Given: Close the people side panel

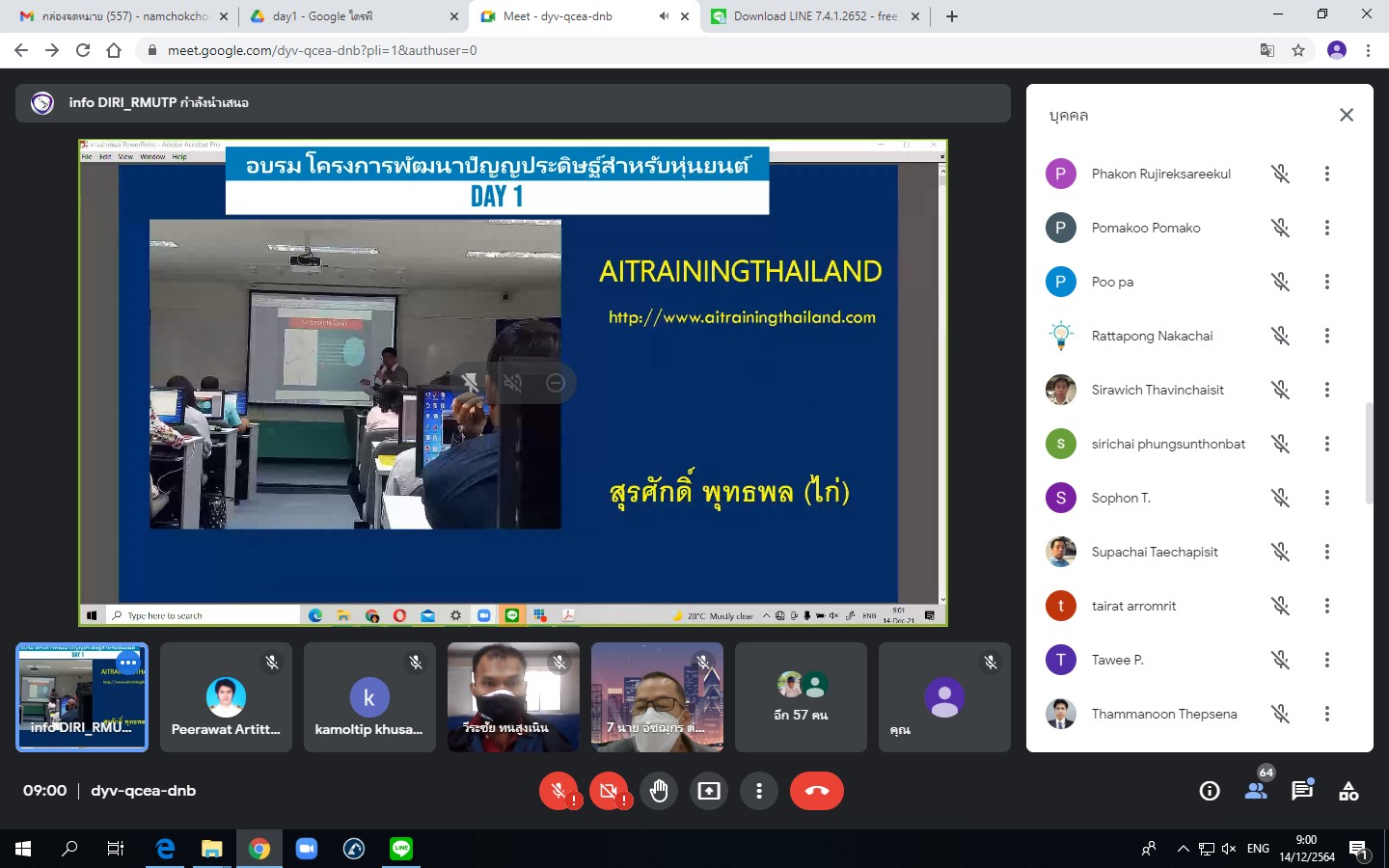Looking at the screenshot, I should point(1347,115).
